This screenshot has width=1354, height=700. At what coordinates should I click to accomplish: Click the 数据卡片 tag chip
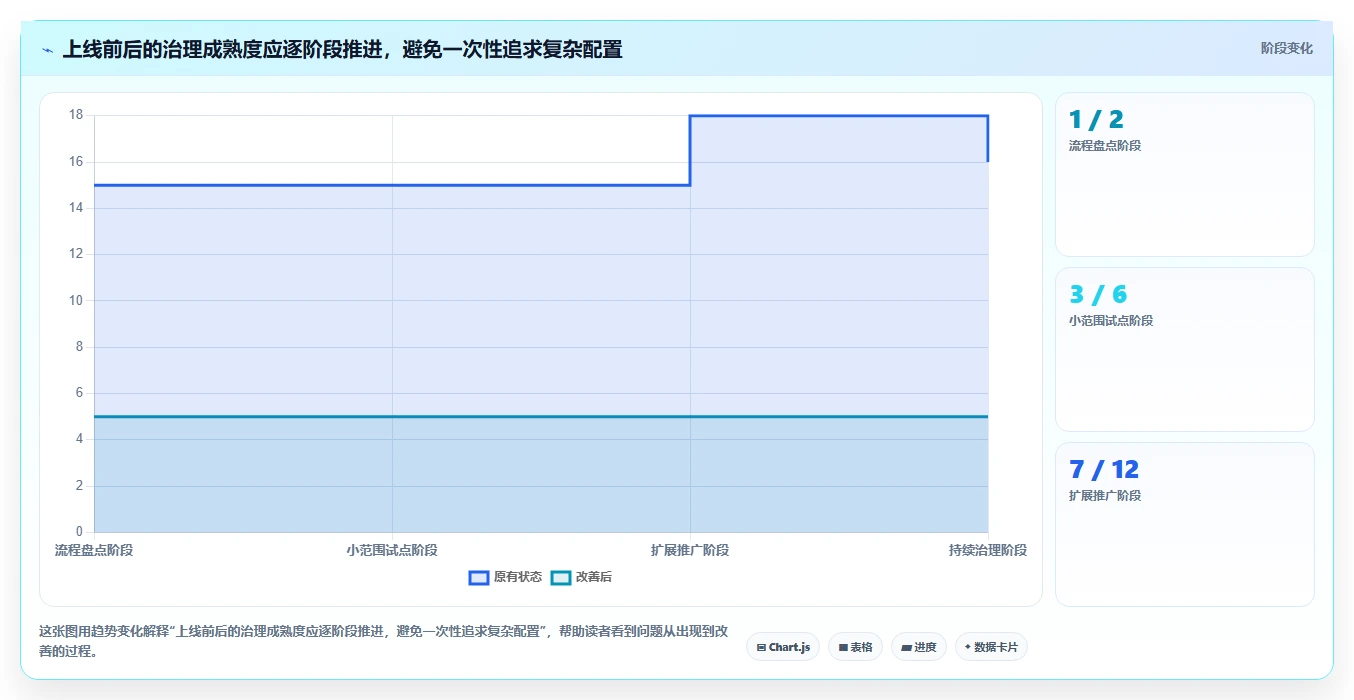click(x=991, y=647)
